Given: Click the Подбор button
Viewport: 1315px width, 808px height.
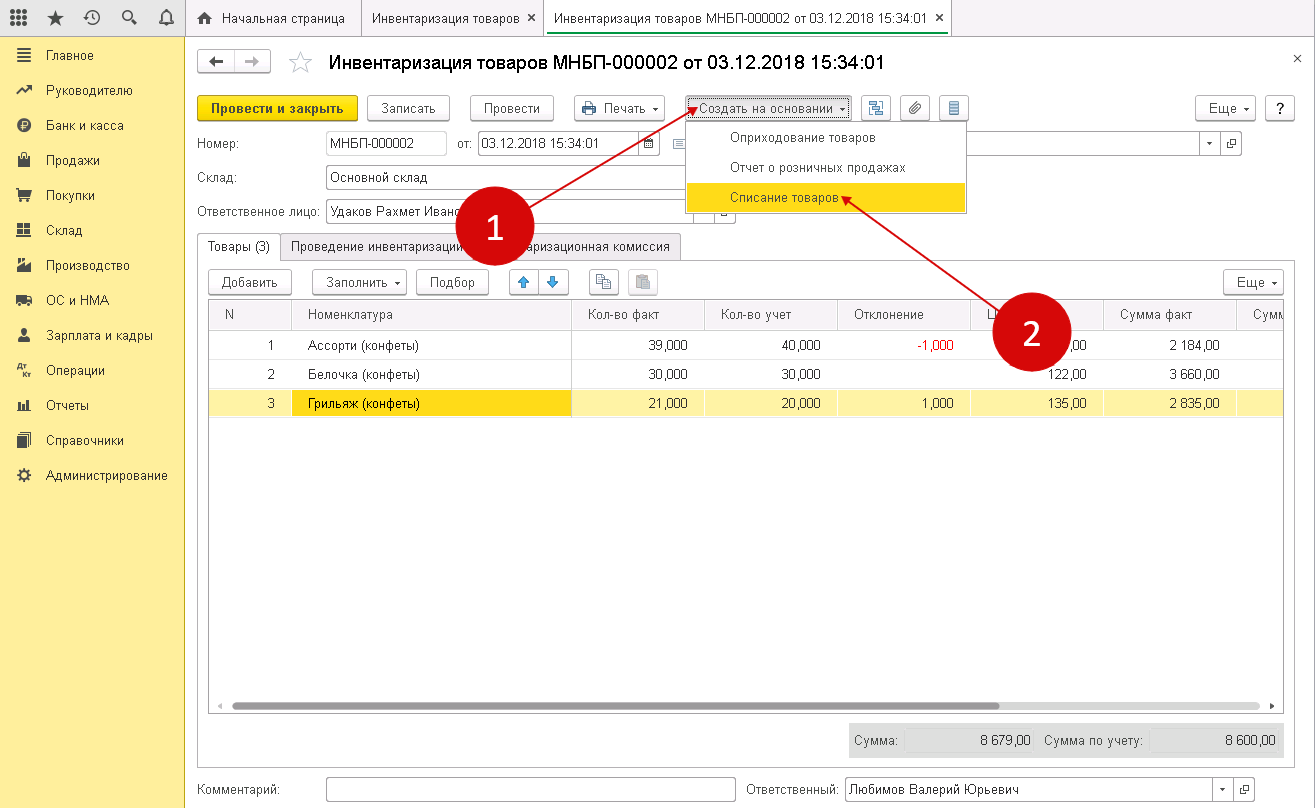Looking at the screenshot, I should coord(452,282).
